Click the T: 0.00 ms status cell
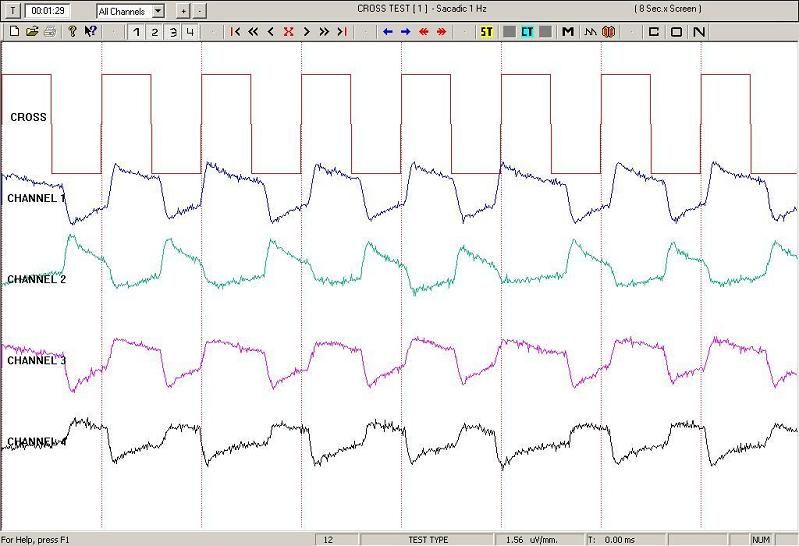The width and height of the screenshot is (799, 546). pos(626,540)
